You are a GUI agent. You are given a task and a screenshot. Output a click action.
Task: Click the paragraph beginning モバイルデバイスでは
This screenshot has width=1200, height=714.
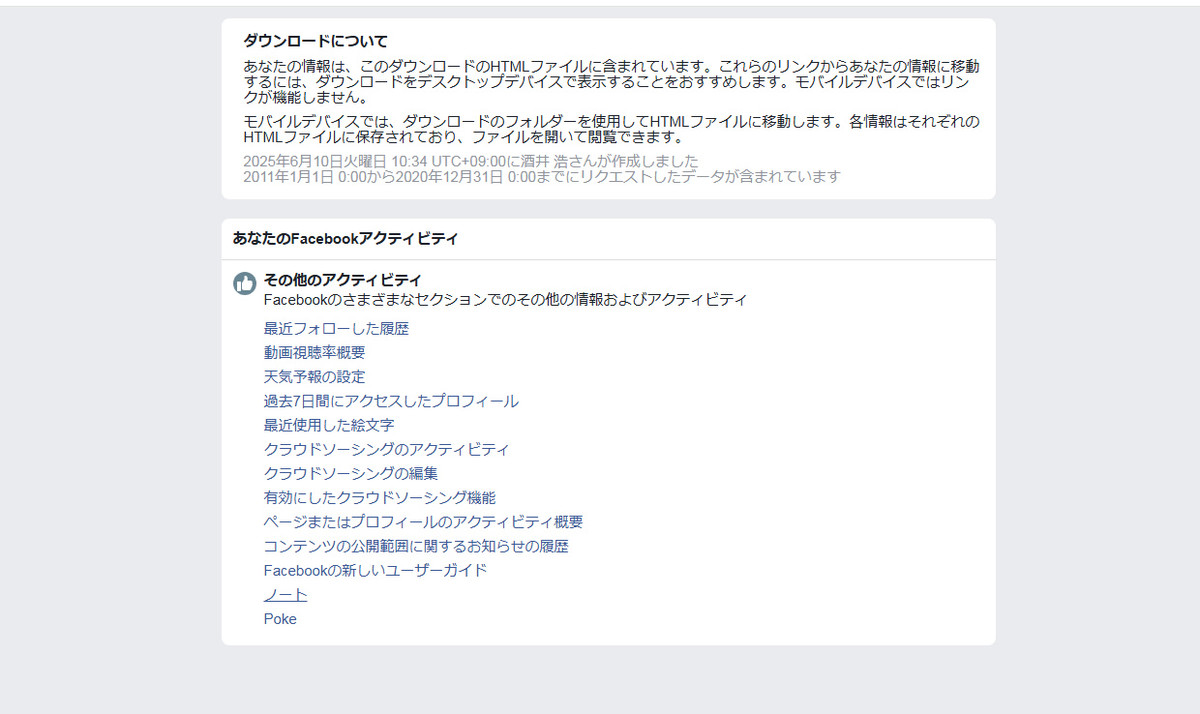612,129
